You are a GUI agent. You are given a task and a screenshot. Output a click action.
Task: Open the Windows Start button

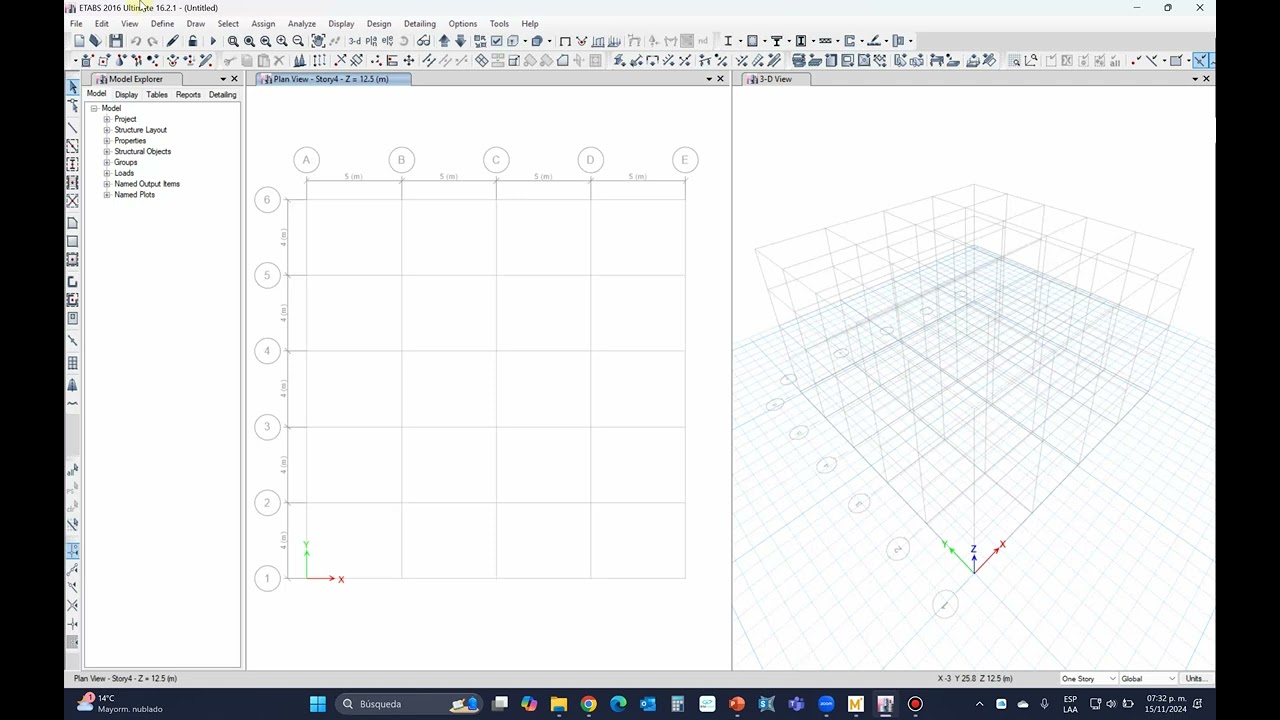[x=317, y=704]
